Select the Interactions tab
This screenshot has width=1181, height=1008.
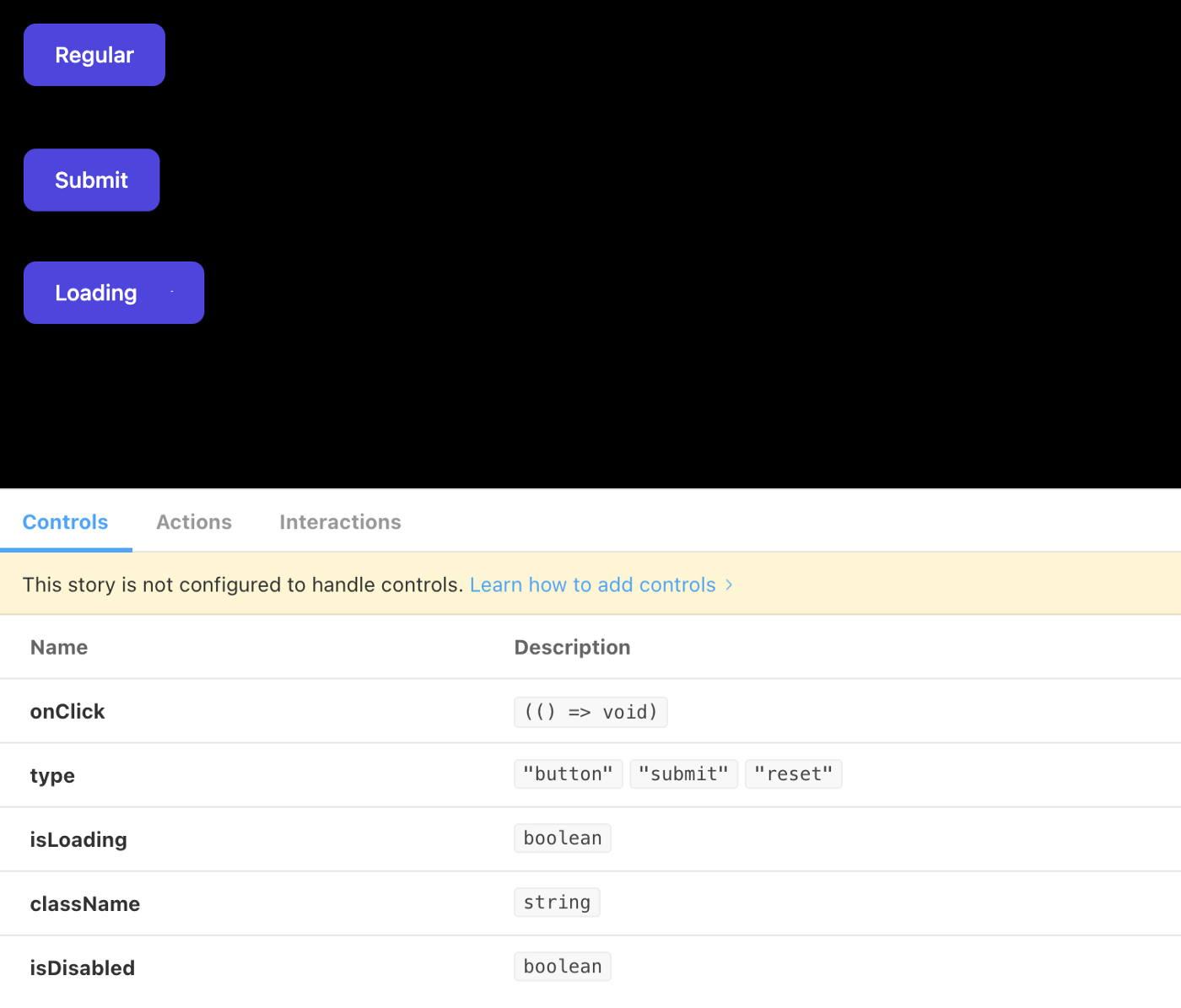click(340, 522)
